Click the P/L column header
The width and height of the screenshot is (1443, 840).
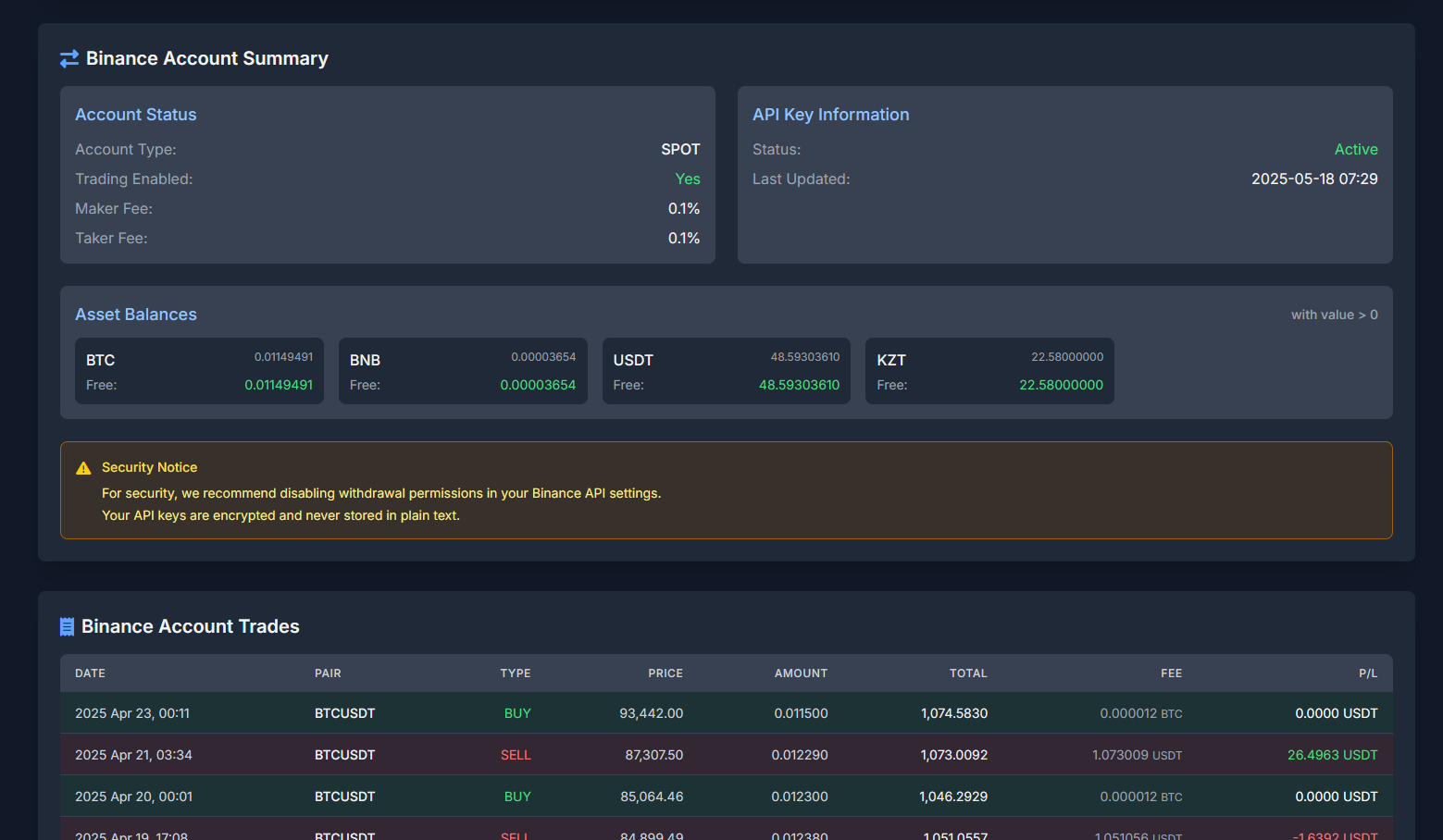point(1368,673)
